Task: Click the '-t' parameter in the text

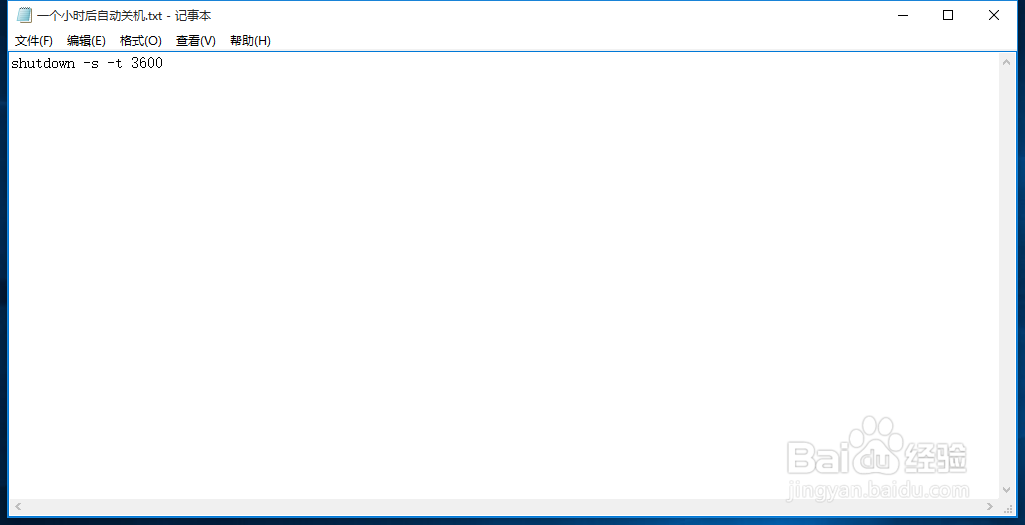Action: [x=115, y=63]
